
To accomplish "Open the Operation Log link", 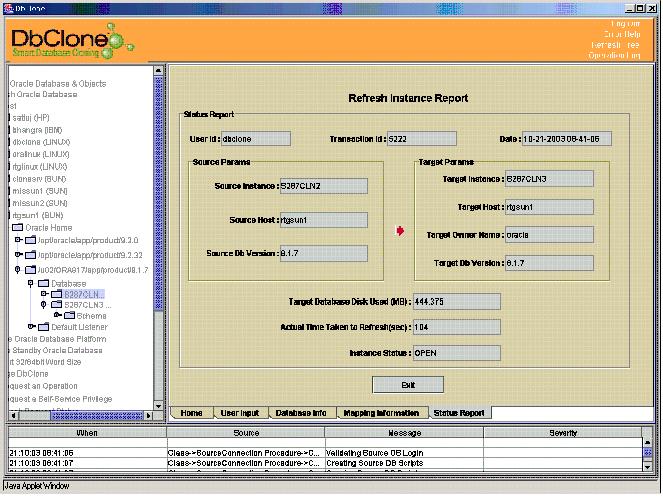I will click(614, 55).
